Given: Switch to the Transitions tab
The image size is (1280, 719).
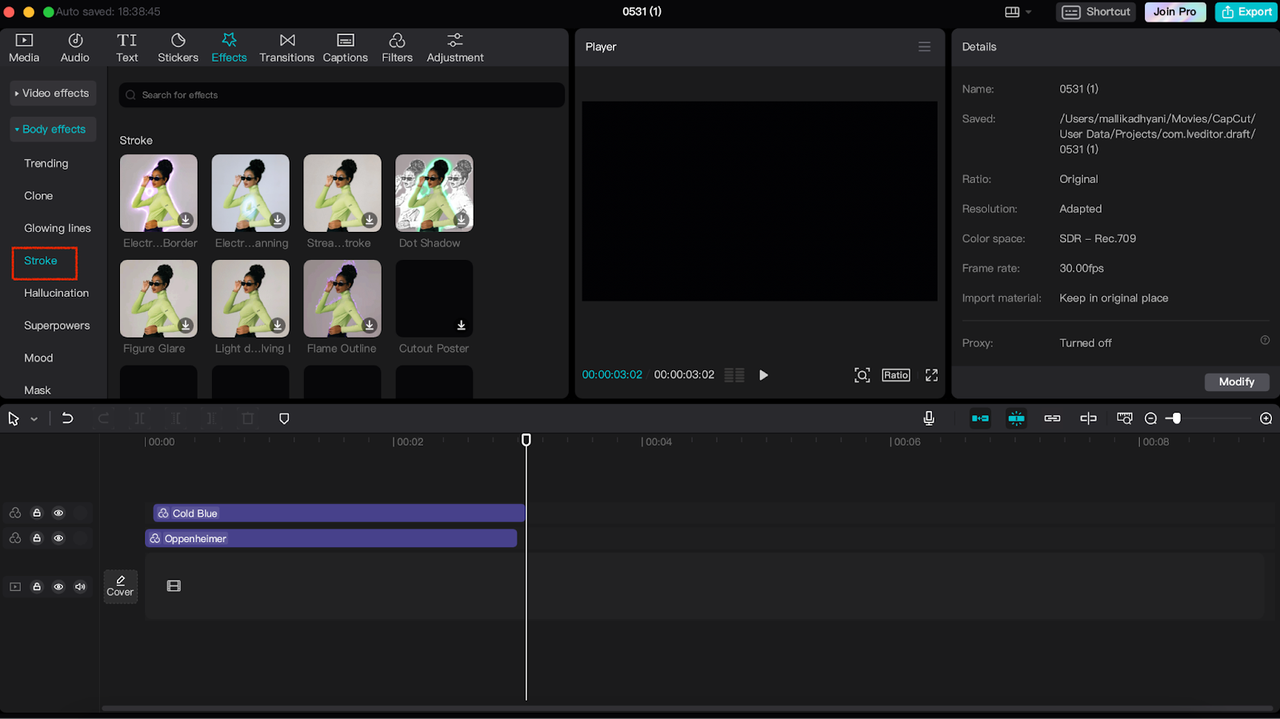Looking at the screenshot, I should pyautogui.click(x=287, y=47).
